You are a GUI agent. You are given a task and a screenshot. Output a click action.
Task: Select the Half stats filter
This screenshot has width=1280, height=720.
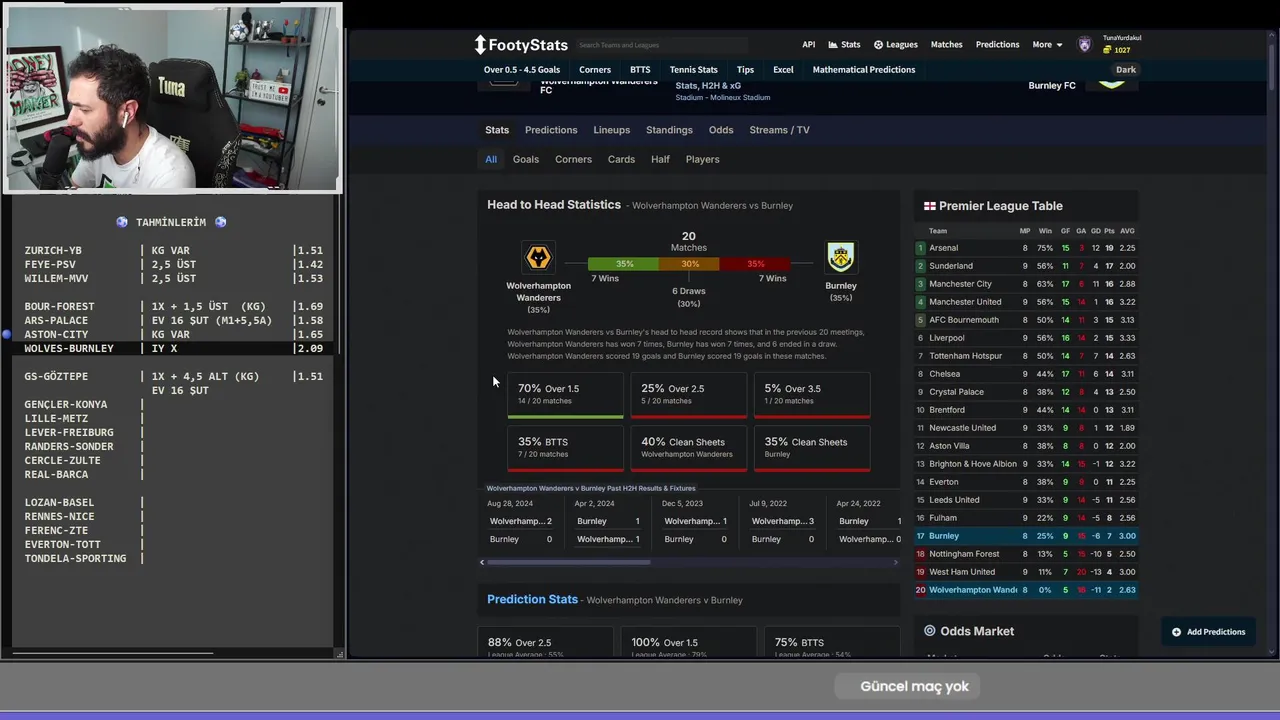pos(660,159)
